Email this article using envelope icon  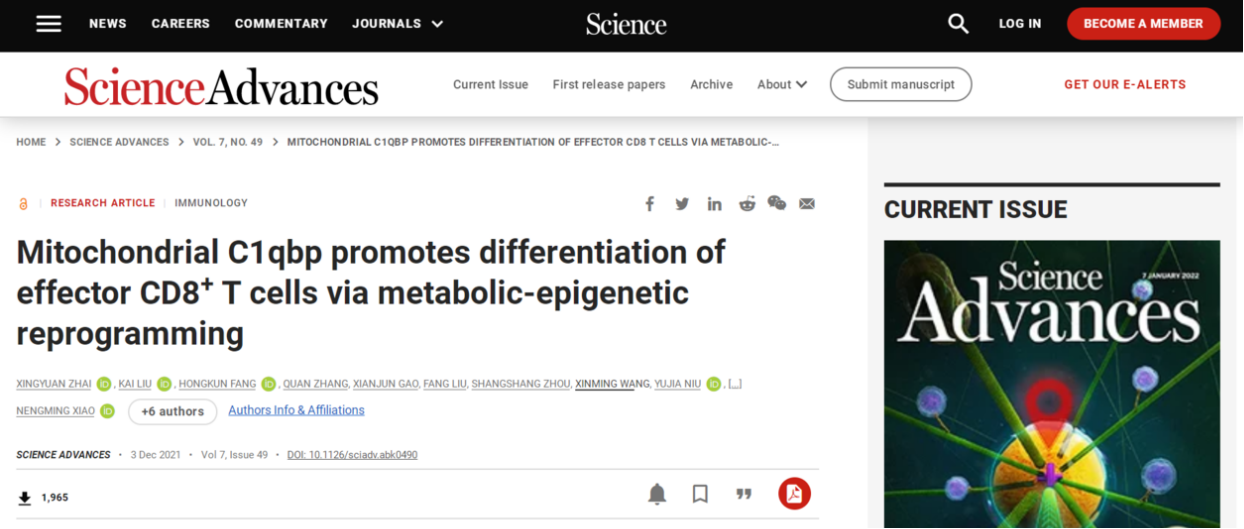(807, 204)
